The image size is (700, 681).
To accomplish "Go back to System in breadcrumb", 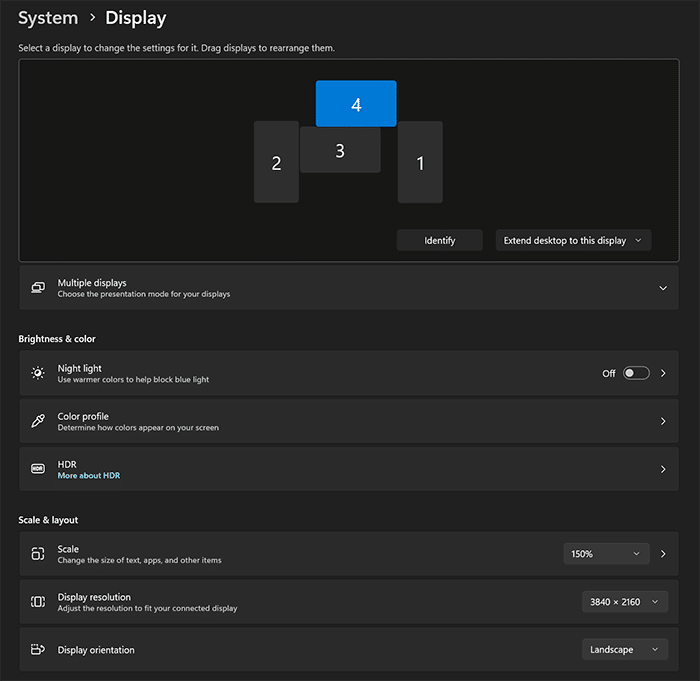I will coord(48,18).
